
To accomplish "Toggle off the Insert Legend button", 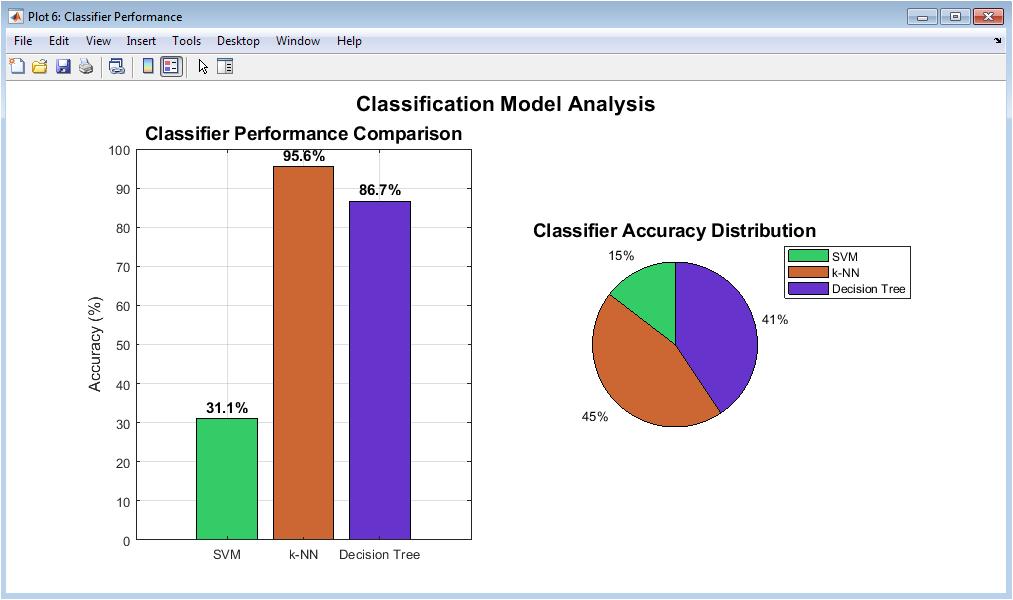I will tap(171, 67).
